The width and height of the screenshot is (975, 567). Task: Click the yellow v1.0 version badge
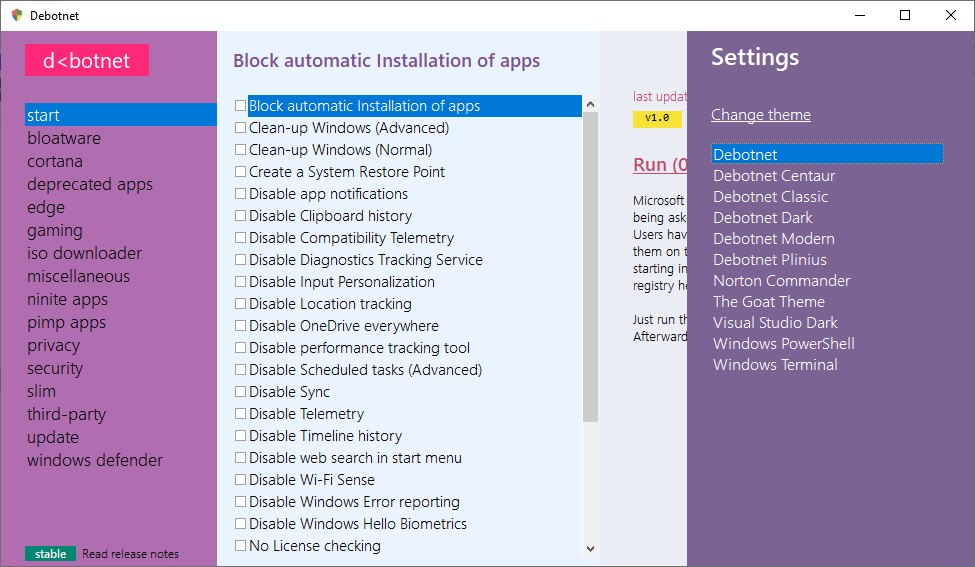(x=657, y=118)
